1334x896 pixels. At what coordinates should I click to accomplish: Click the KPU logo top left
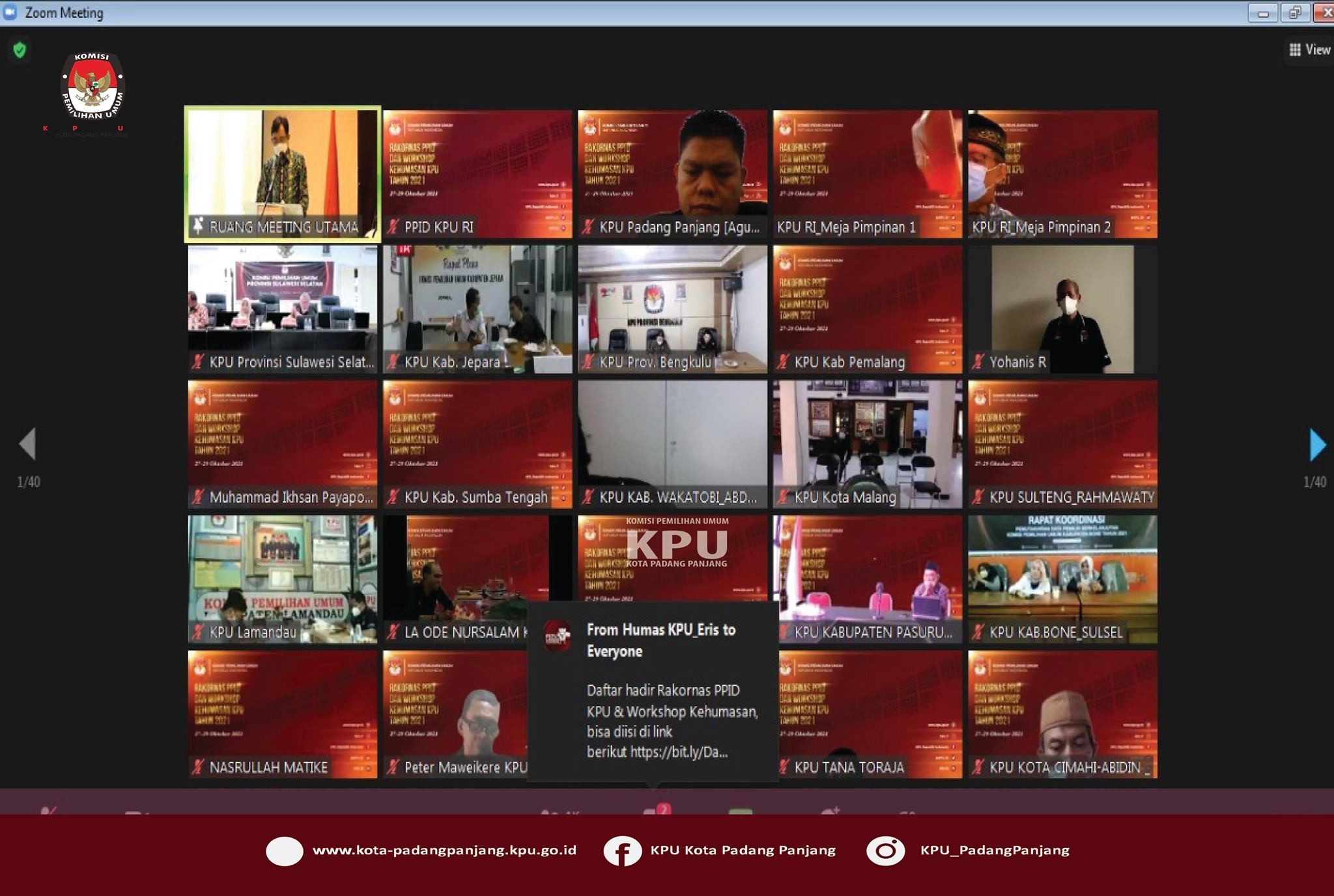click(92, 88)
